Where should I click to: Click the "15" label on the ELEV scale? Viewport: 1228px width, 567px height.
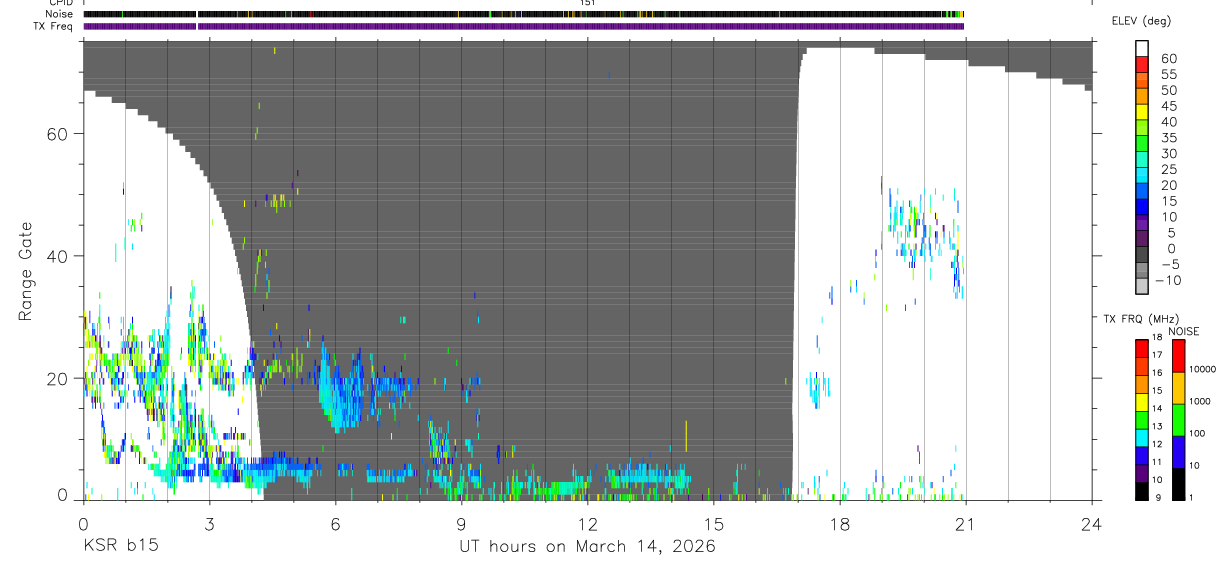coord(1168,201)
